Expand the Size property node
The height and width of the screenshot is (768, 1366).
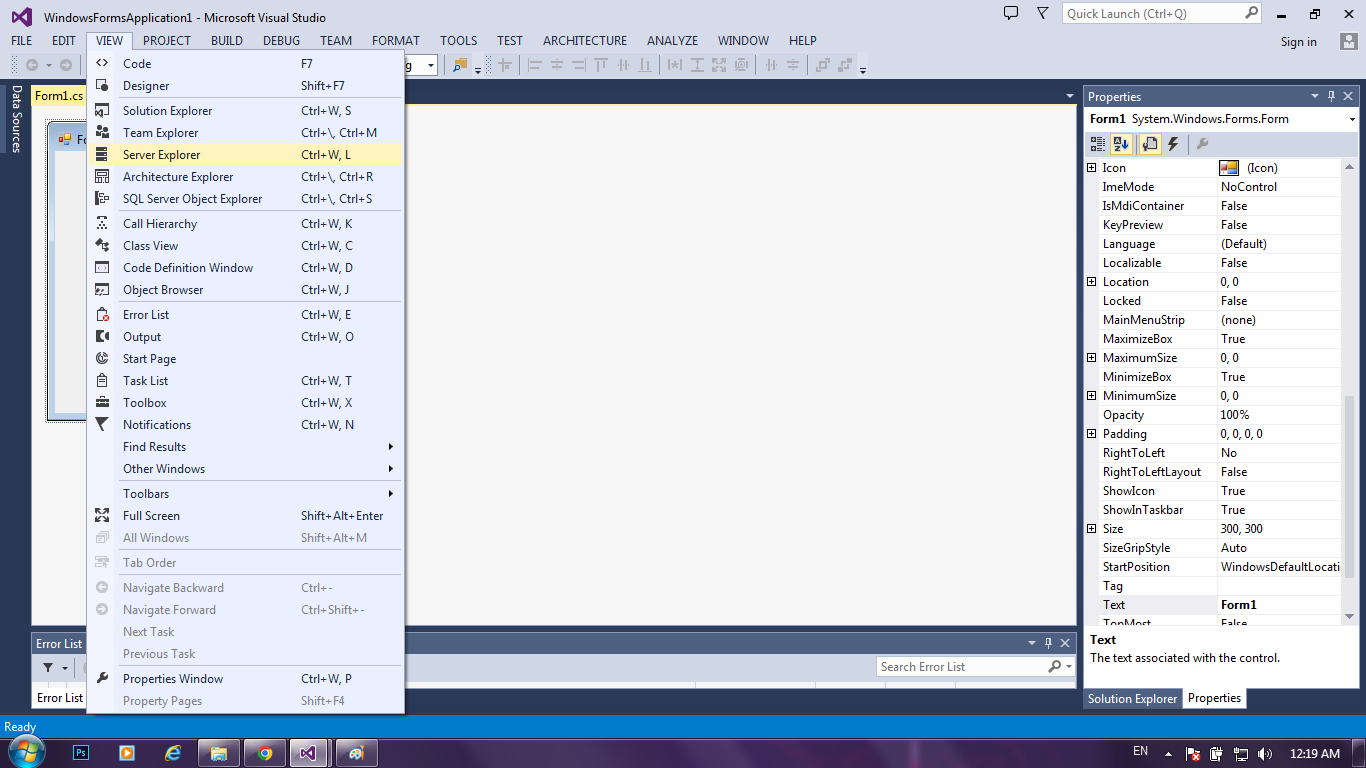tap(1092, 529)
